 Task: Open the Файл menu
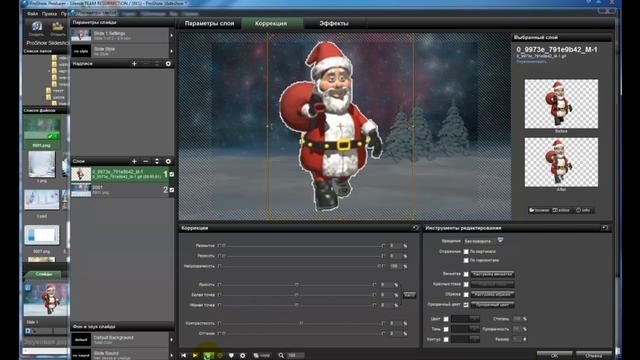33,13
